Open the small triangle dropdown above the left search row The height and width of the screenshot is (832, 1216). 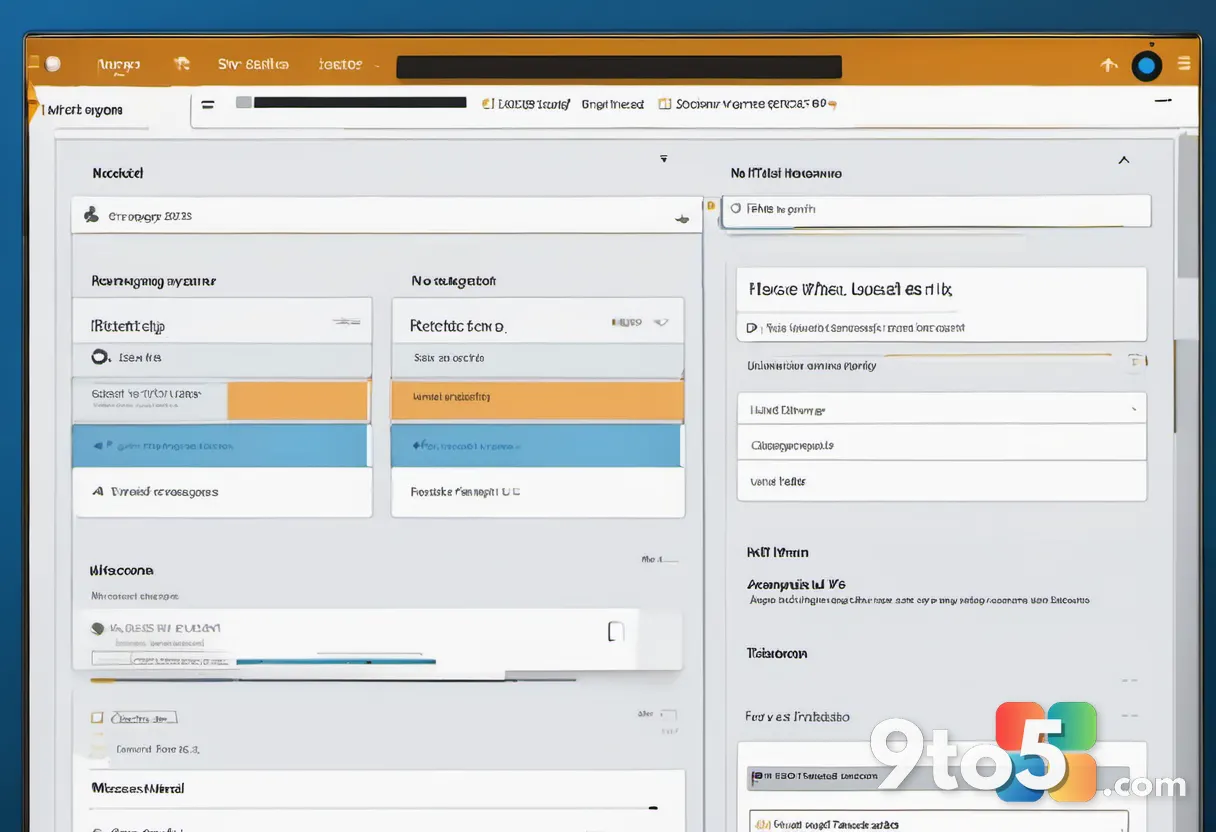663,158
